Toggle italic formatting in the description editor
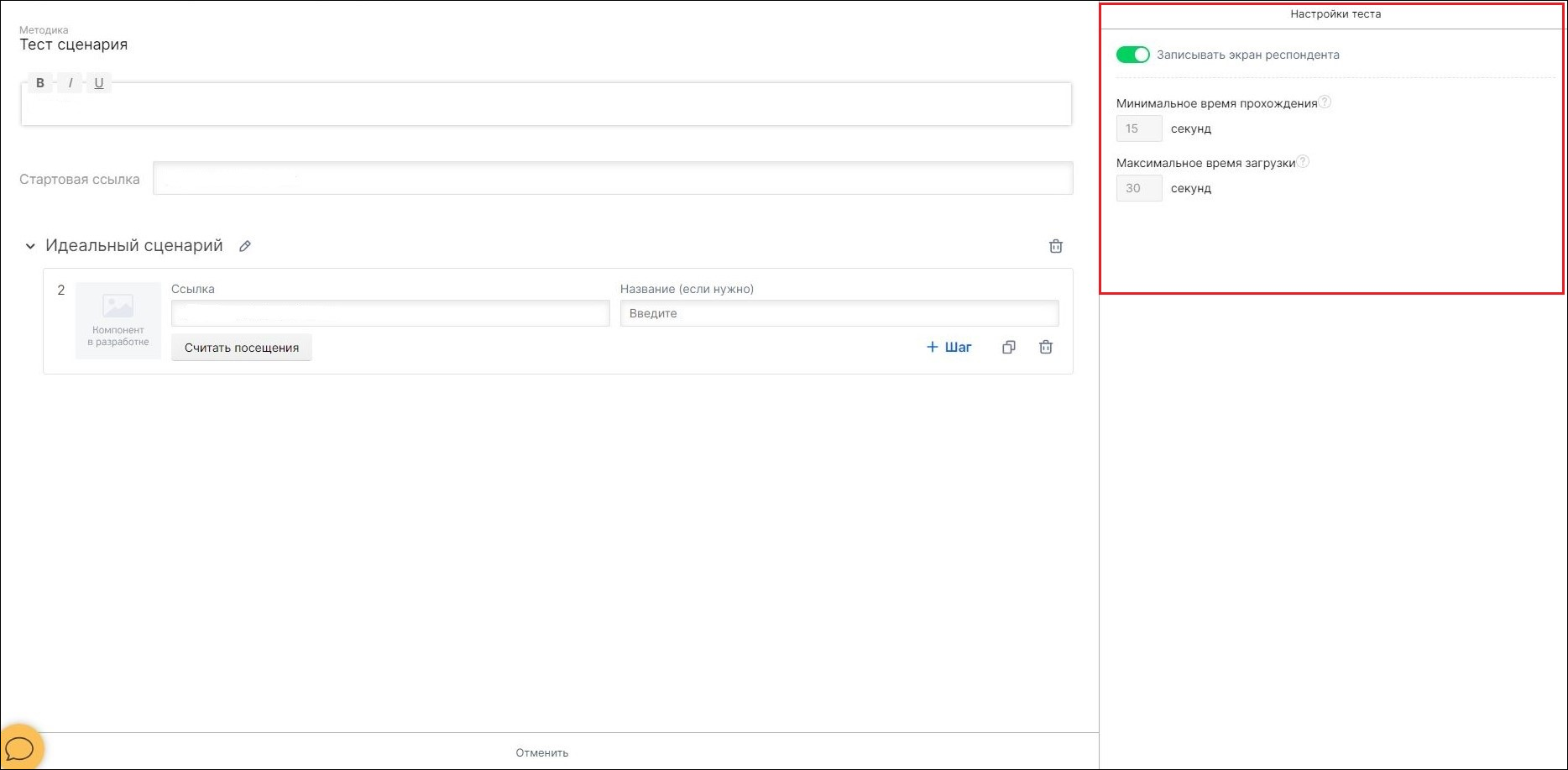 coord(71,83)
